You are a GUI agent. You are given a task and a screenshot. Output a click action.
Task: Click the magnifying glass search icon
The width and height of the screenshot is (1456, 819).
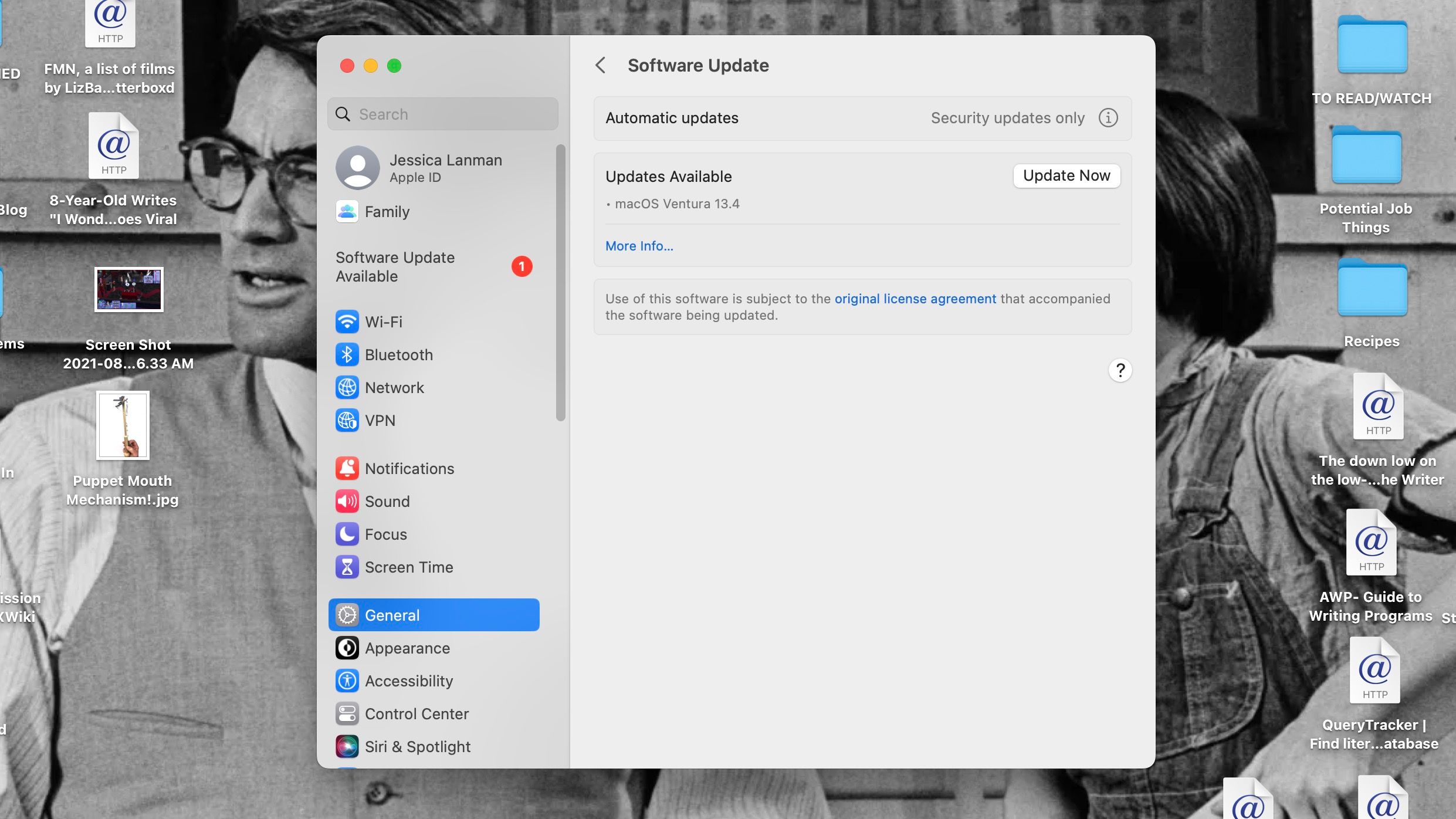[x=343, y=114]
